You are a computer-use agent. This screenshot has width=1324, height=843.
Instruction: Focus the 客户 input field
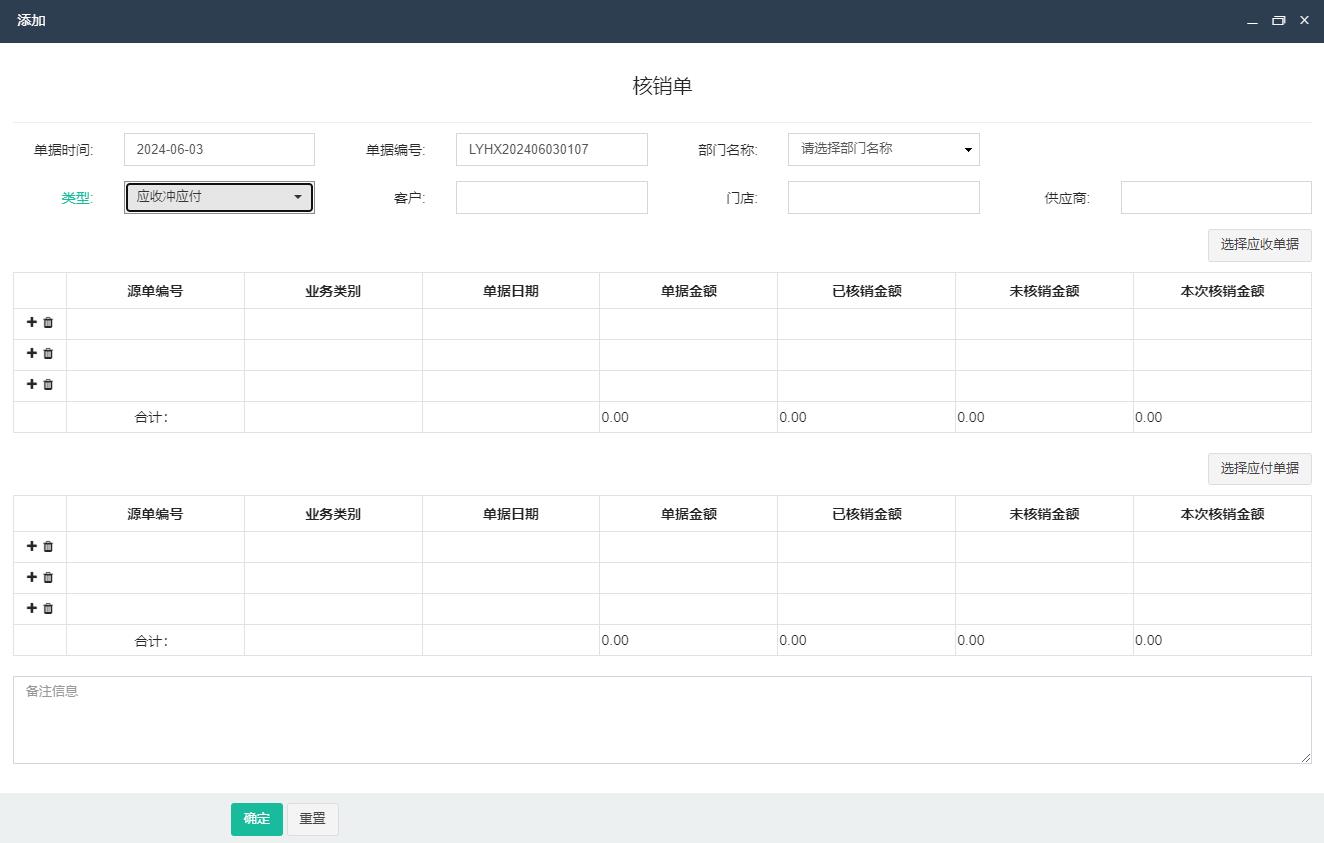[x=551, y=198]
